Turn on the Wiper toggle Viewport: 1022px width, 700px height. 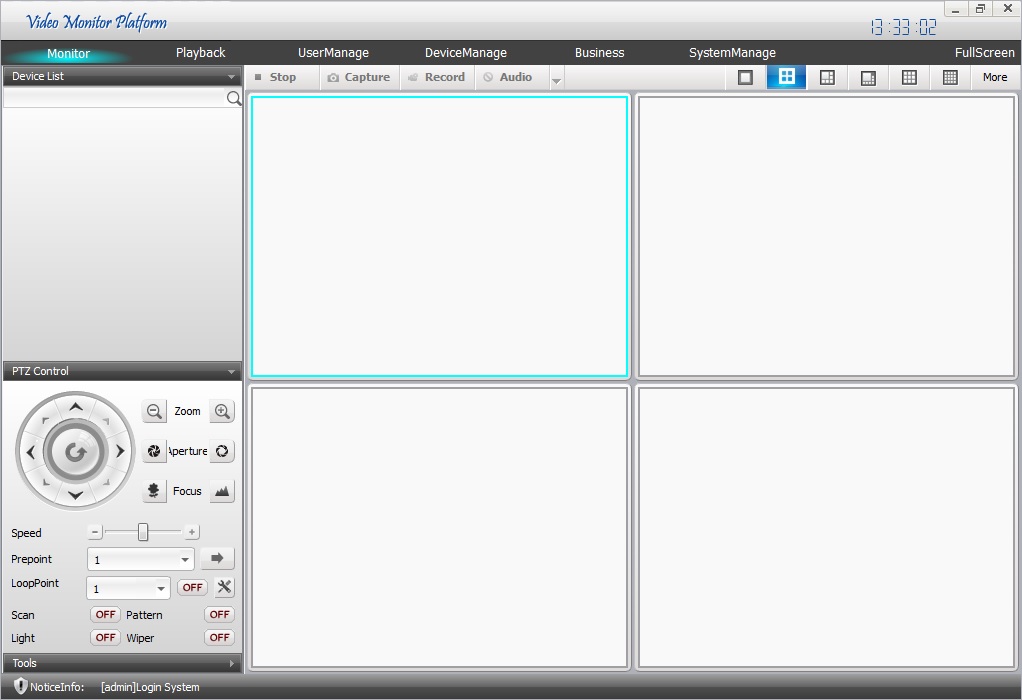tap(219, 637)
